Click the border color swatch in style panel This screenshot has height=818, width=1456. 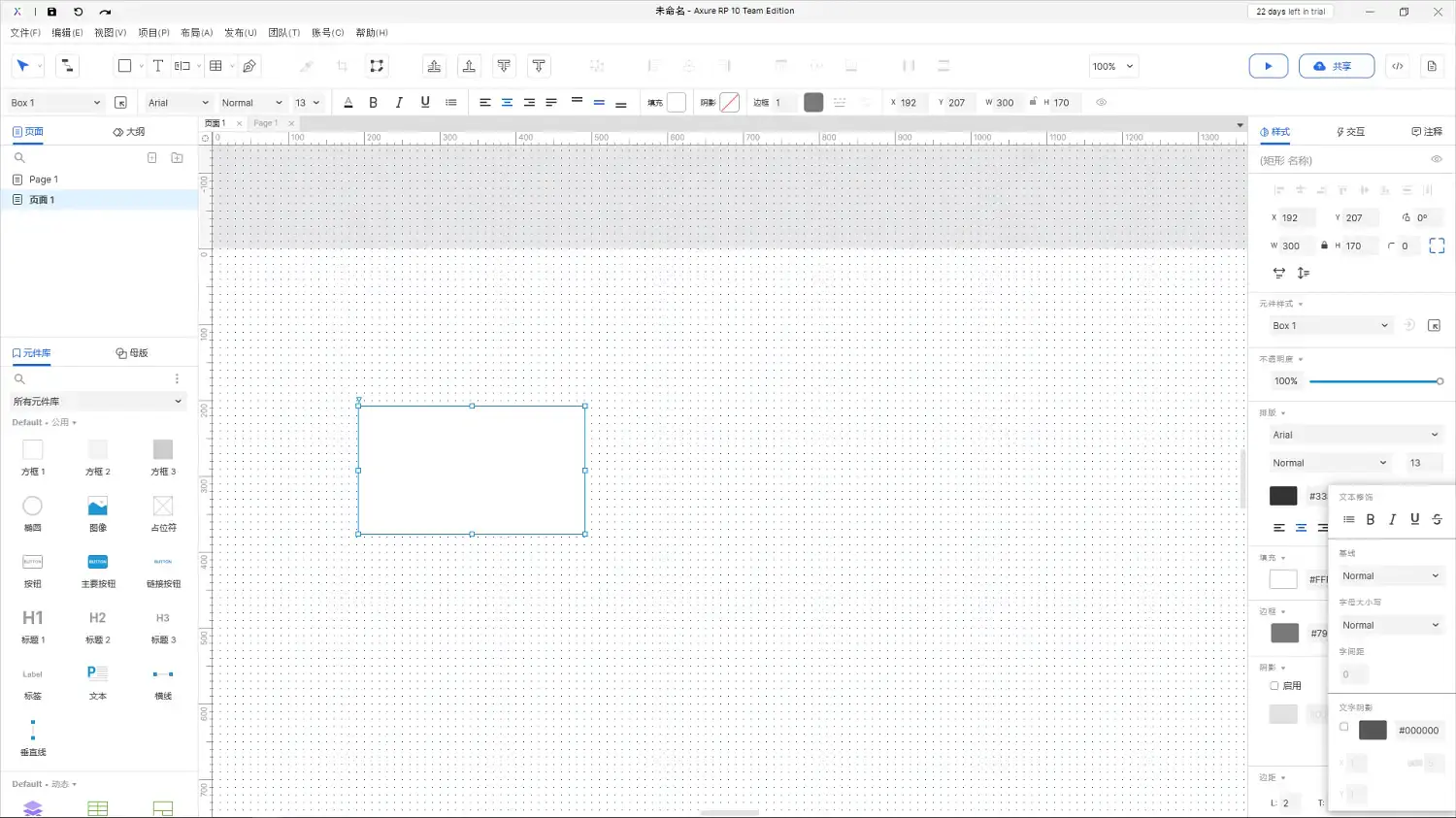point(1284,634)
